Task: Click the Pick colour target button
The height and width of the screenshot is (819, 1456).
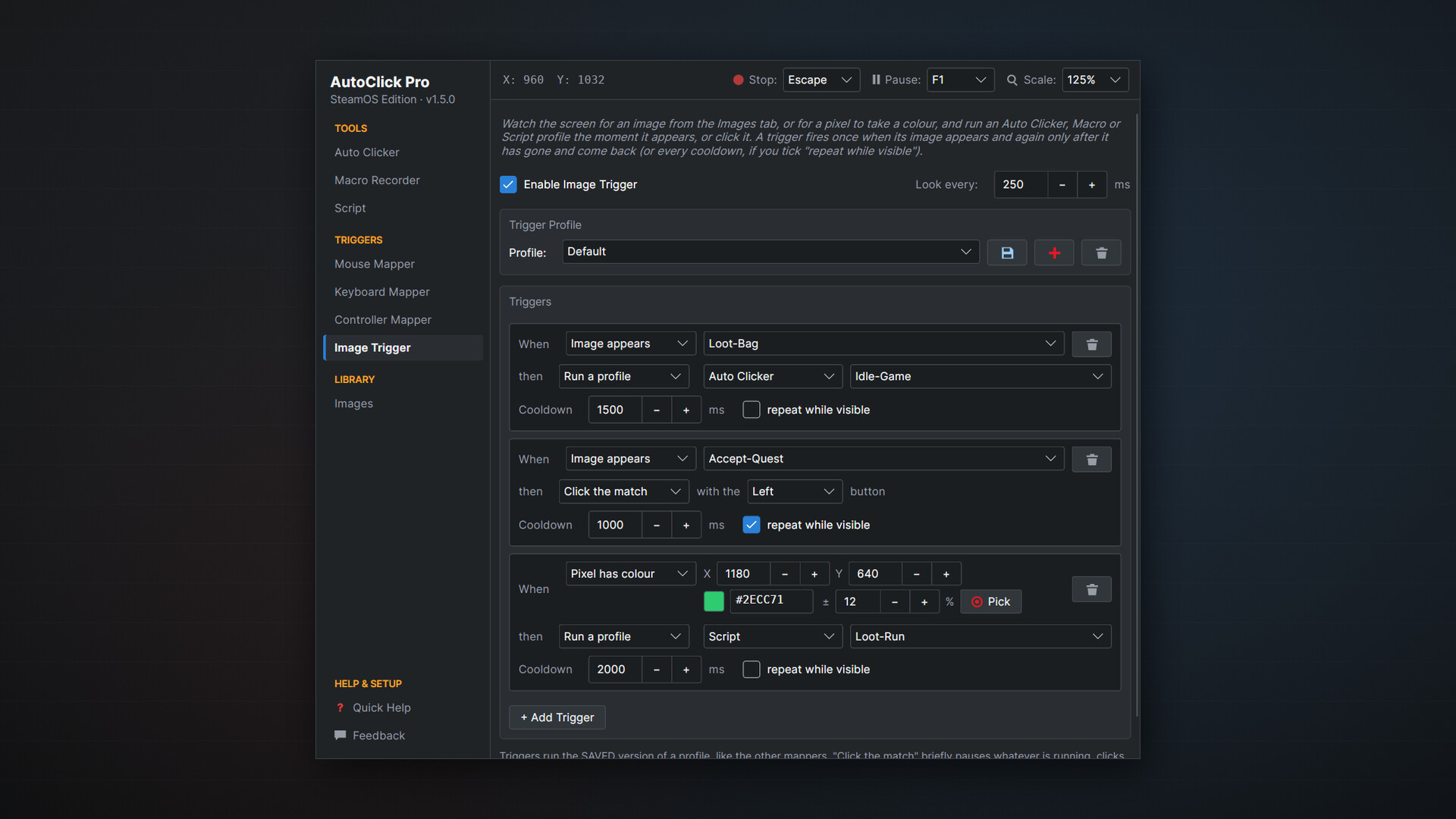Action: (990, 601)
